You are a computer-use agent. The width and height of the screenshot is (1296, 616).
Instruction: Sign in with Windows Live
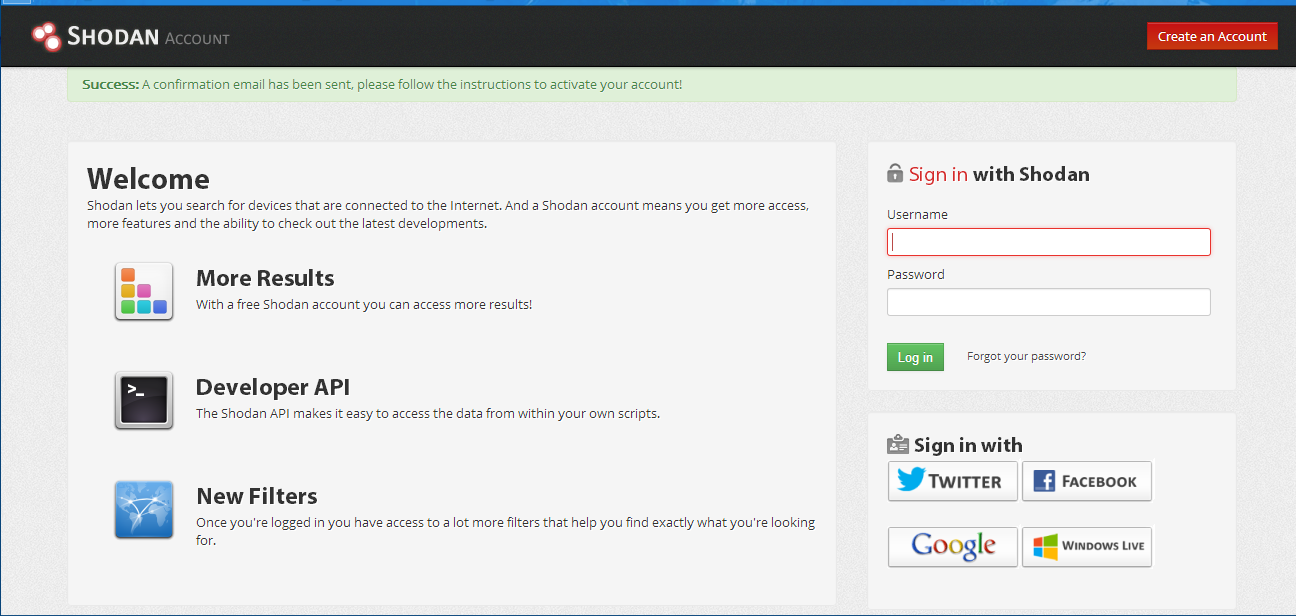(1087, 547)
